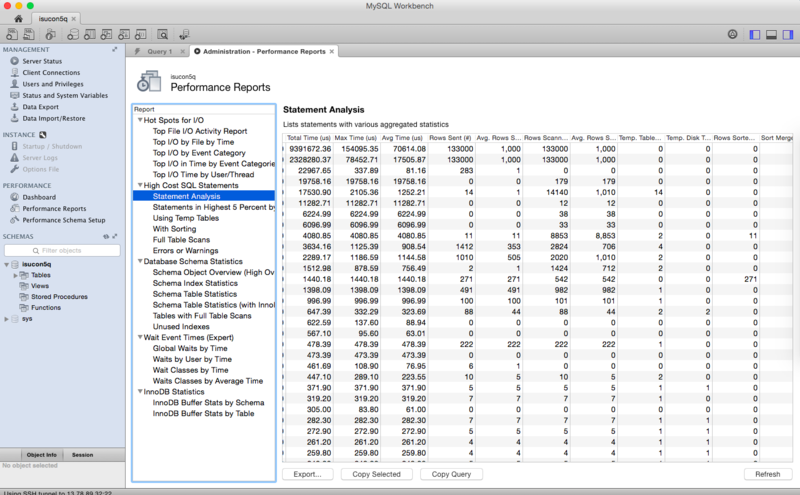The height and width of the screenshot is (495, 800).
Task: Collapse the Wait Event Times (Expert) group
Action: coord(140,337)
